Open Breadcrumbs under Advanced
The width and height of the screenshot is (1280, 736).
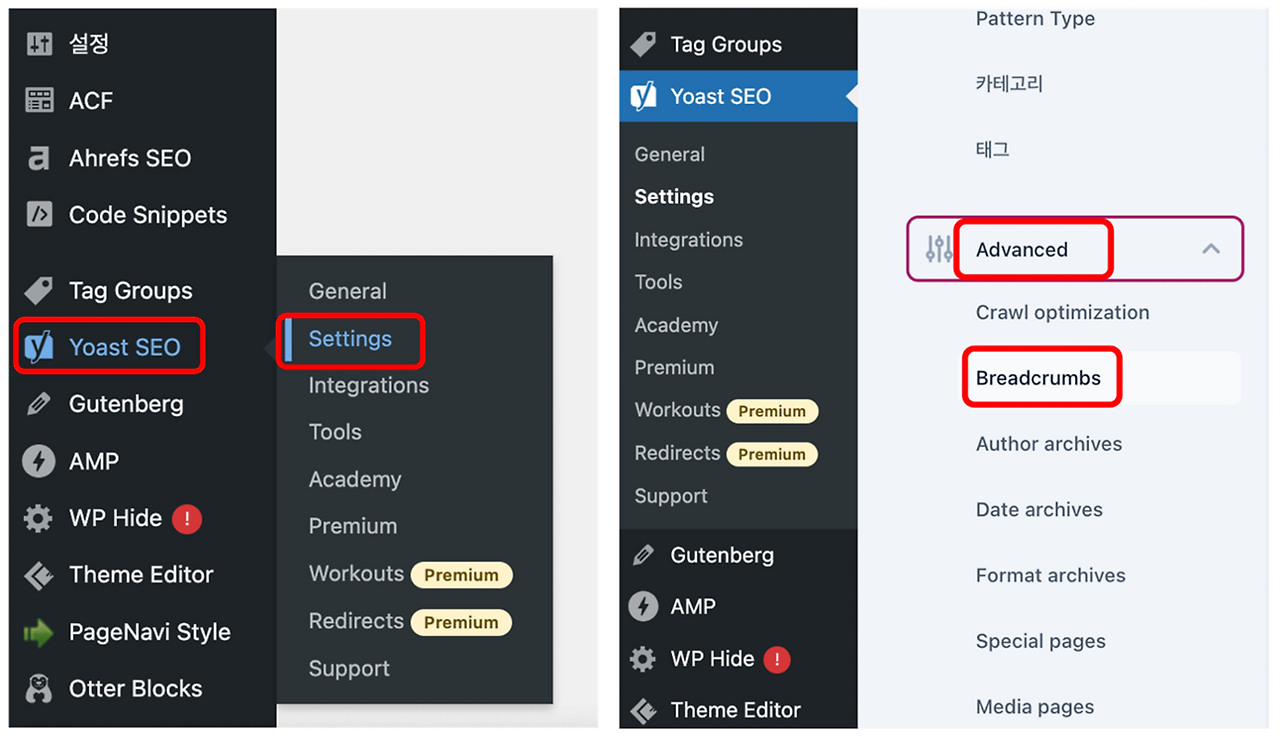click(x=1038, y=378)
